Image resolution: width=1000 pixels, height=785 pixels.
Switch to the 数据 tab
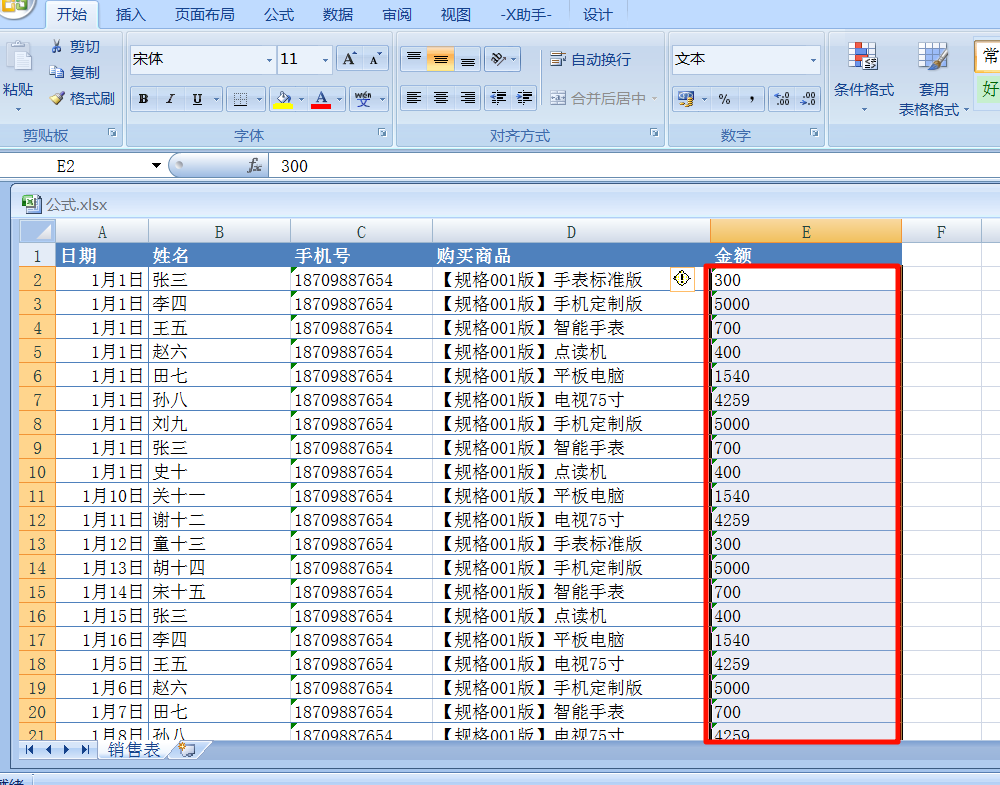coord(337,14)
